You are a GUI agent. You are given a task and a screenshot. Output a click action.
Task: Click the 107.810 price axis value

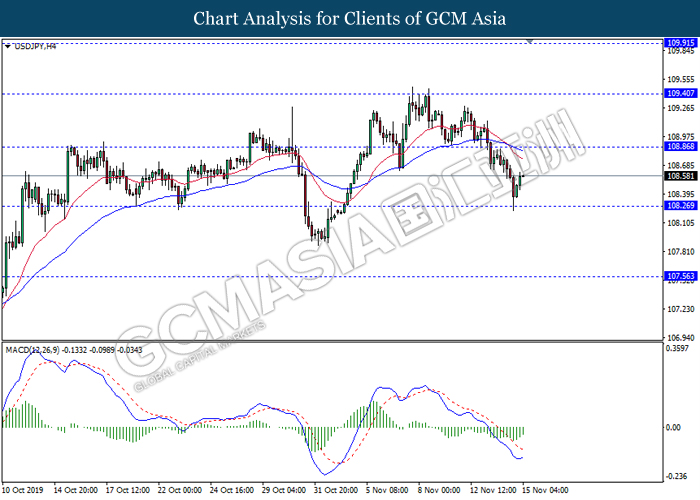(x=680, y=252)
